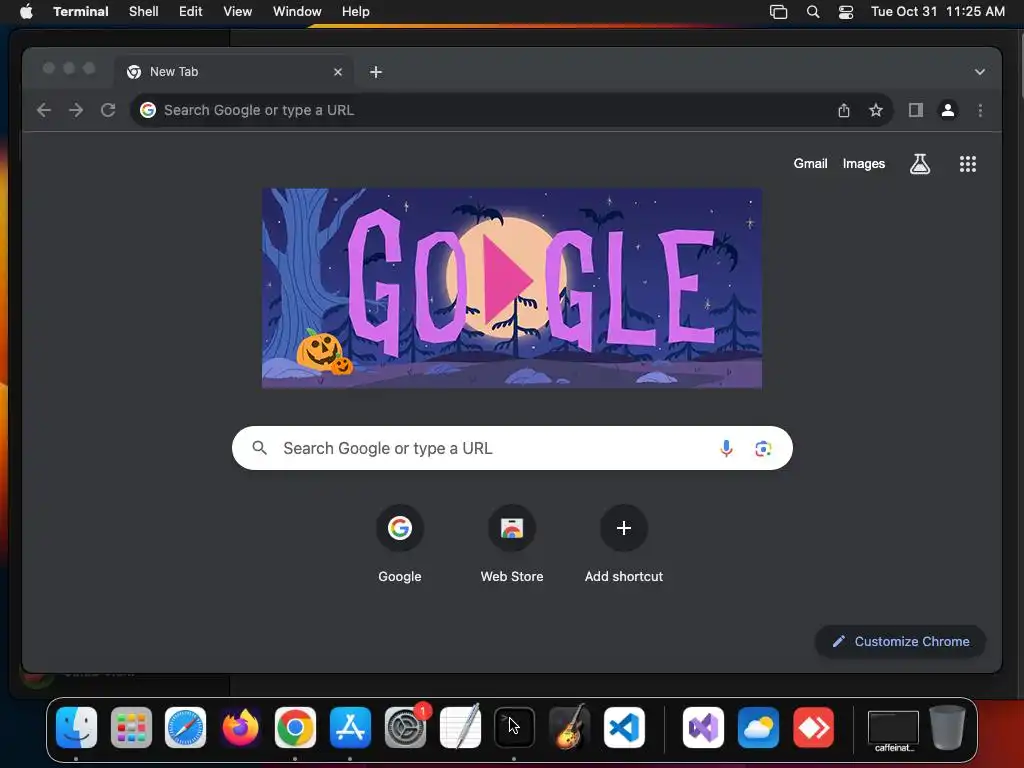Launch Firefox from the Dock
This screenshot has height=768, width=1024.
(x=240, y=728)
